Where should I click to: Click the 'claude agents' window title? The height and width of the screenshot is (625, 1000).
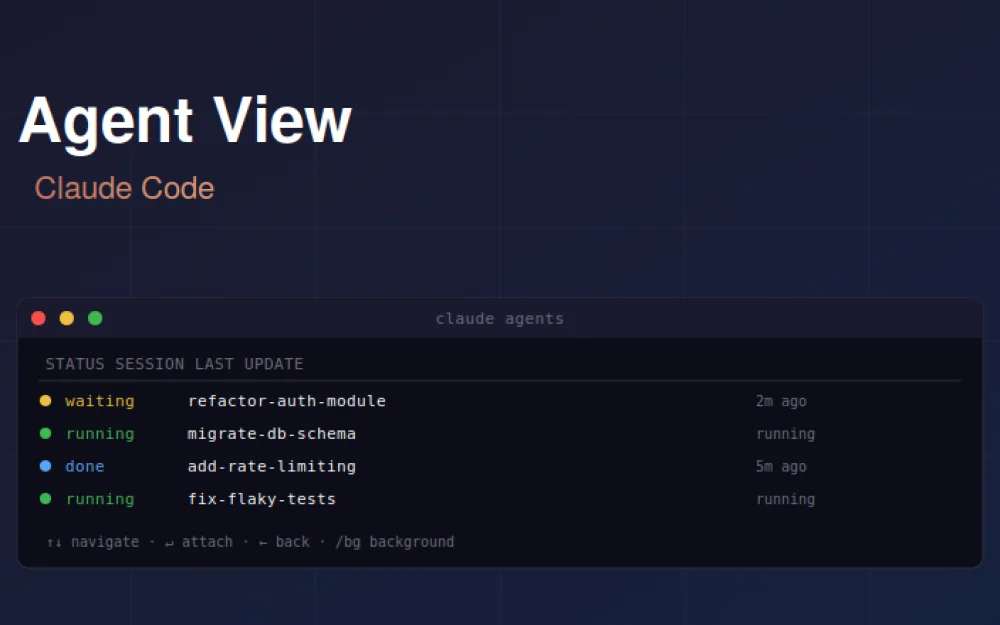[499, 318]
